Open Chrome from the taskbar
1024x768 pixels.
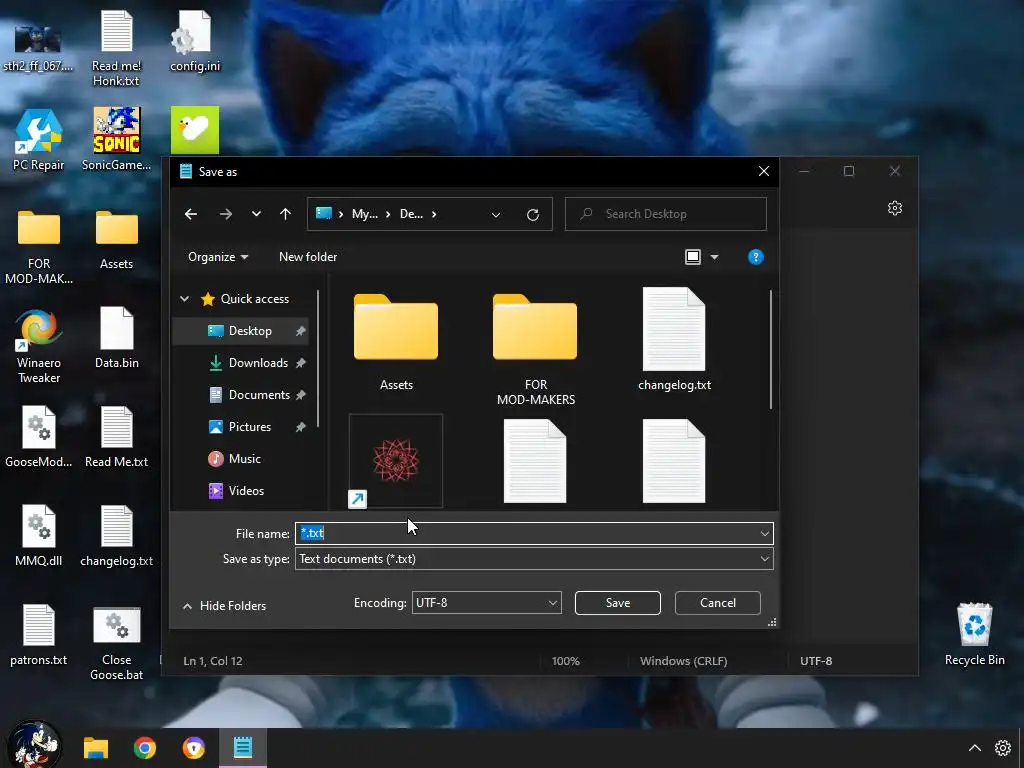tap(145, 748)
